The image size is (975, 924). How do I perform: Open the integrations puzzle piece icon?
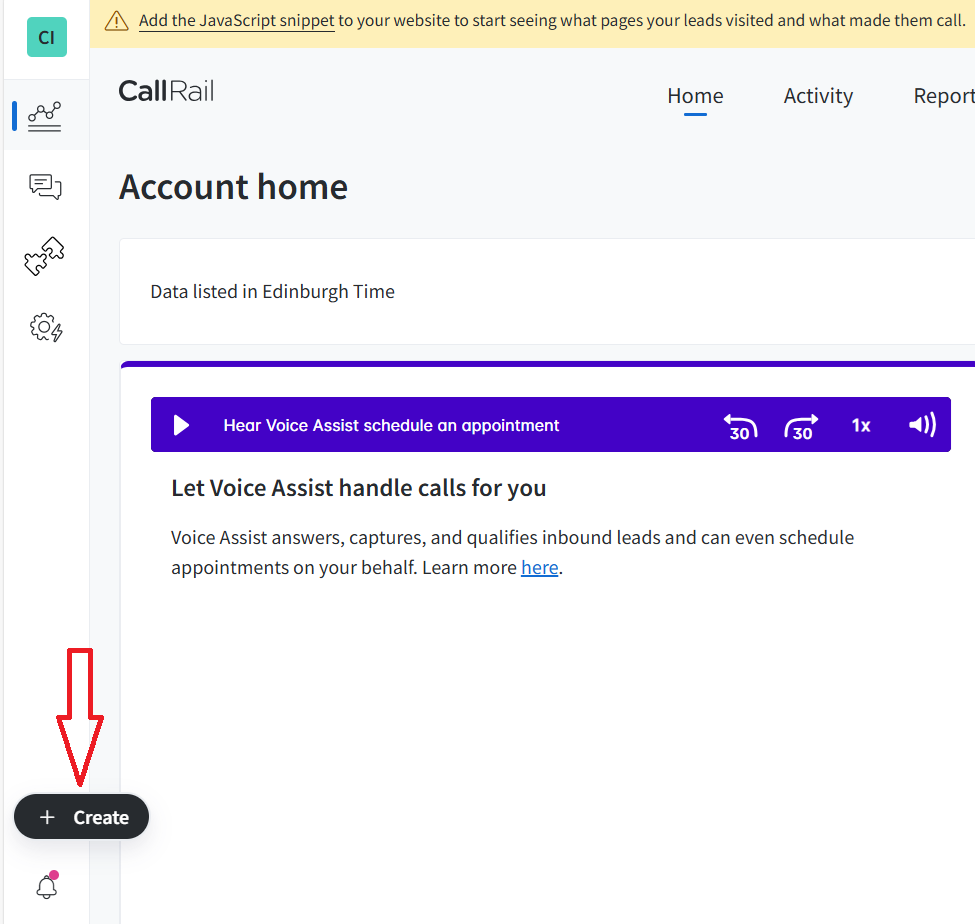point(44,256)
